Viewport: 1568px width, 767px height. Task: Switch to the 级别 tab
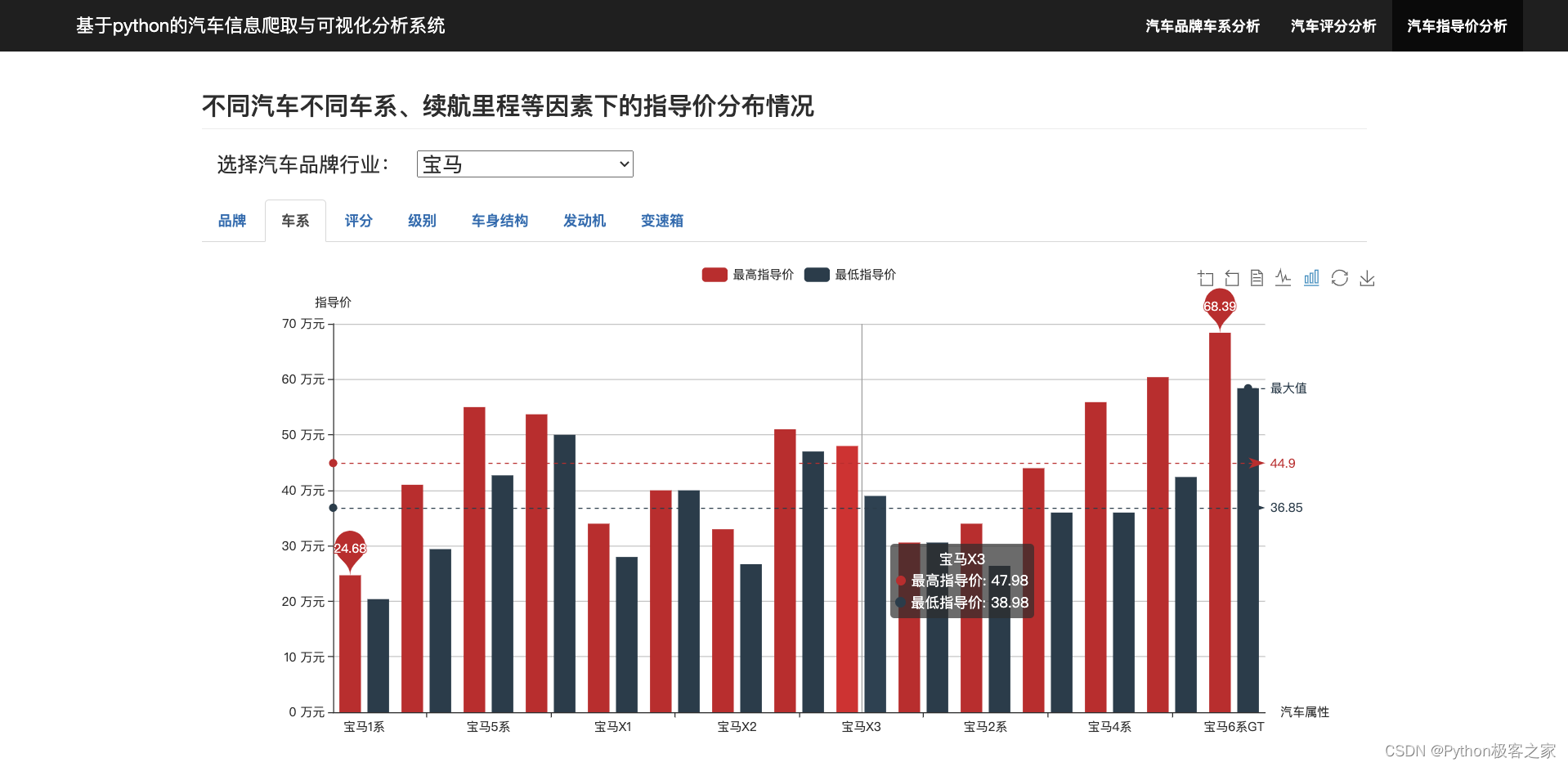click(x=422, y=221)
